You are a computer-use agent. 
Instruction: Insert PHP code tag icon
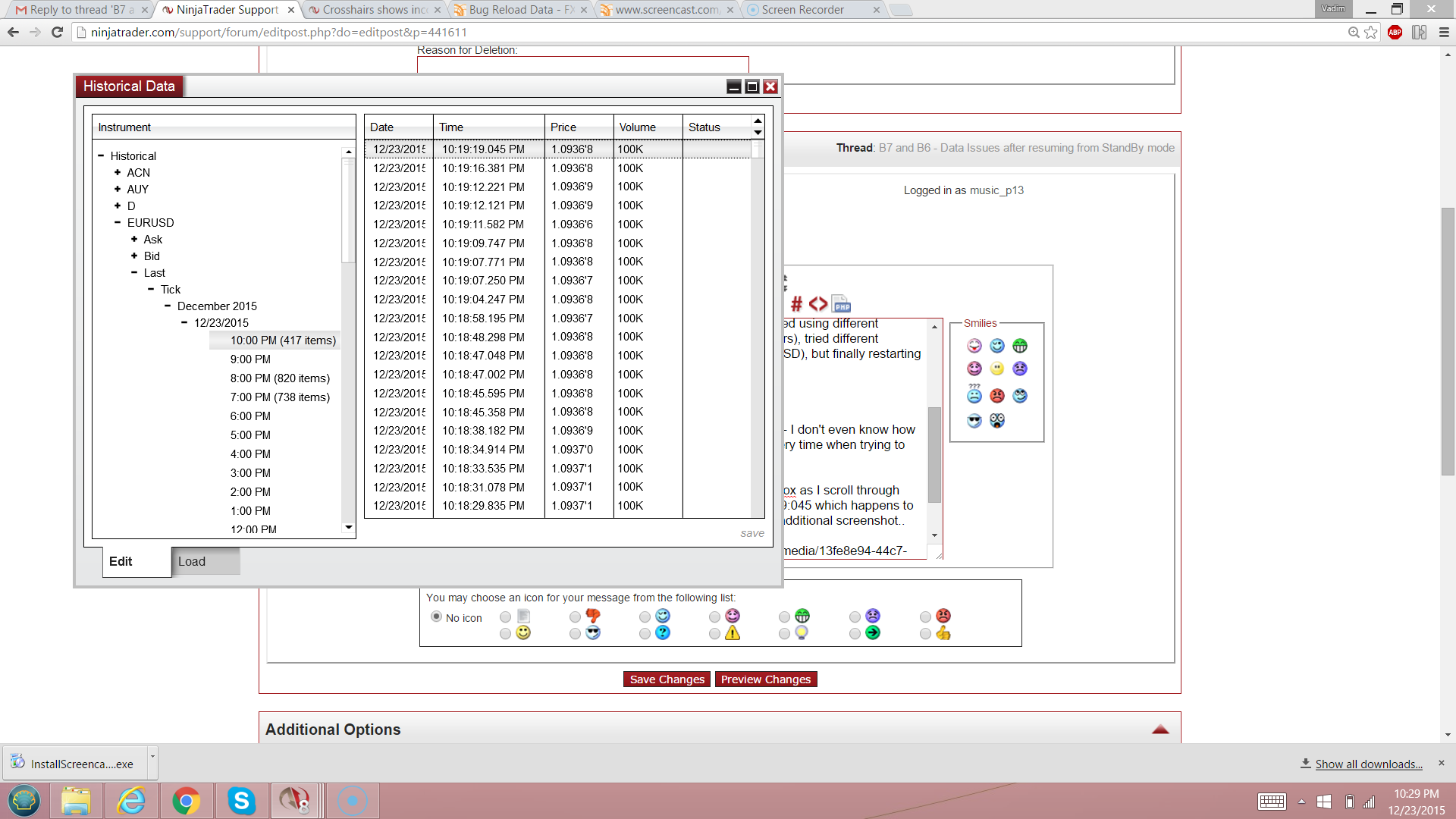pos(841,304)
